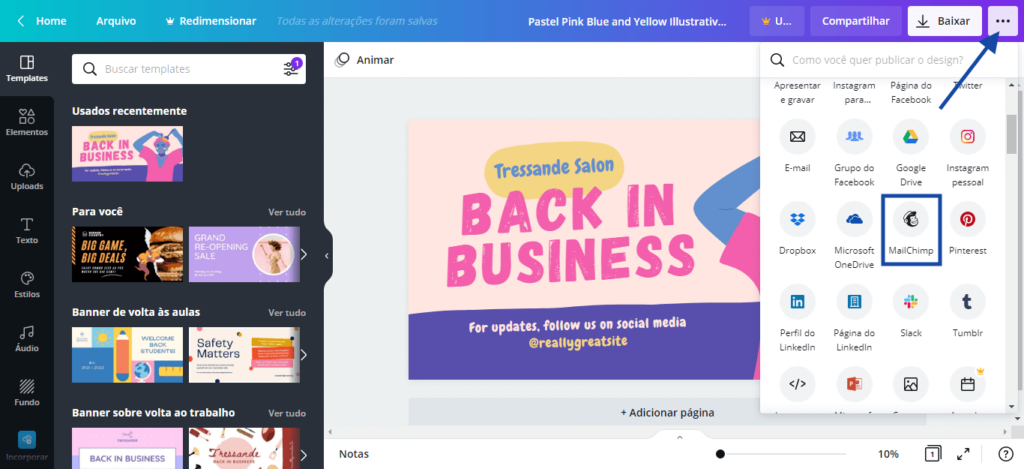This screenshot has width=1024, height=469.
Task: Select the Grupo do Facebook option
Action: coord(854,154)
